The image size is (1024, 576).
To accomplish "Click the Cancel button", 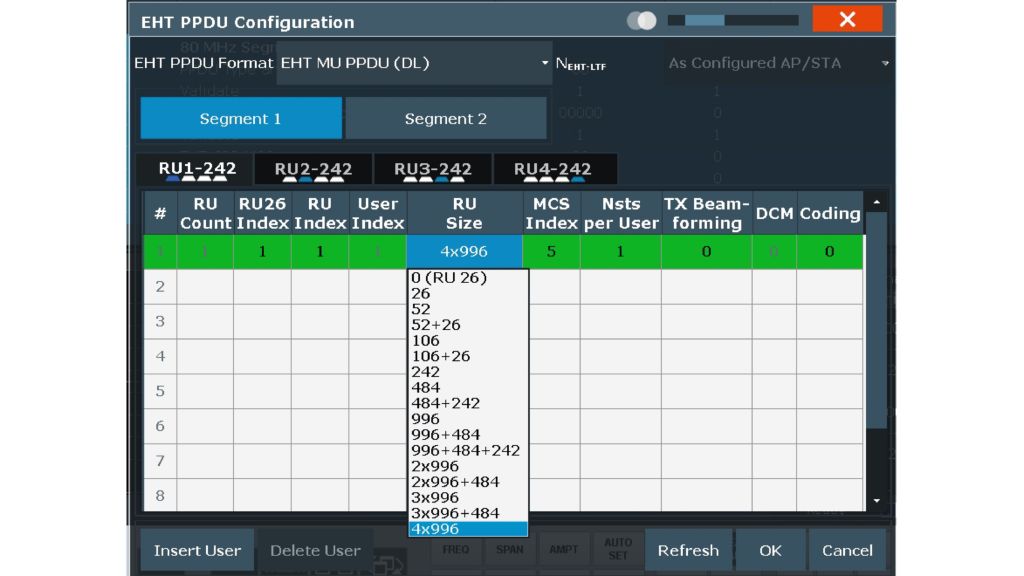I will coord(847,551).
